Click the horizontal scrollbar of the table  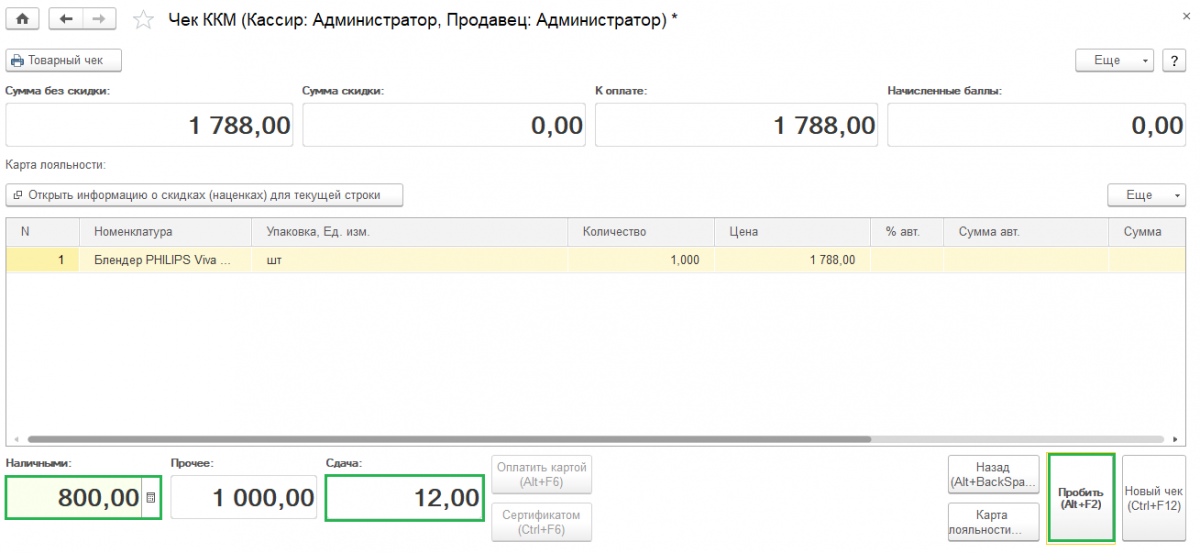coord(449,439)
